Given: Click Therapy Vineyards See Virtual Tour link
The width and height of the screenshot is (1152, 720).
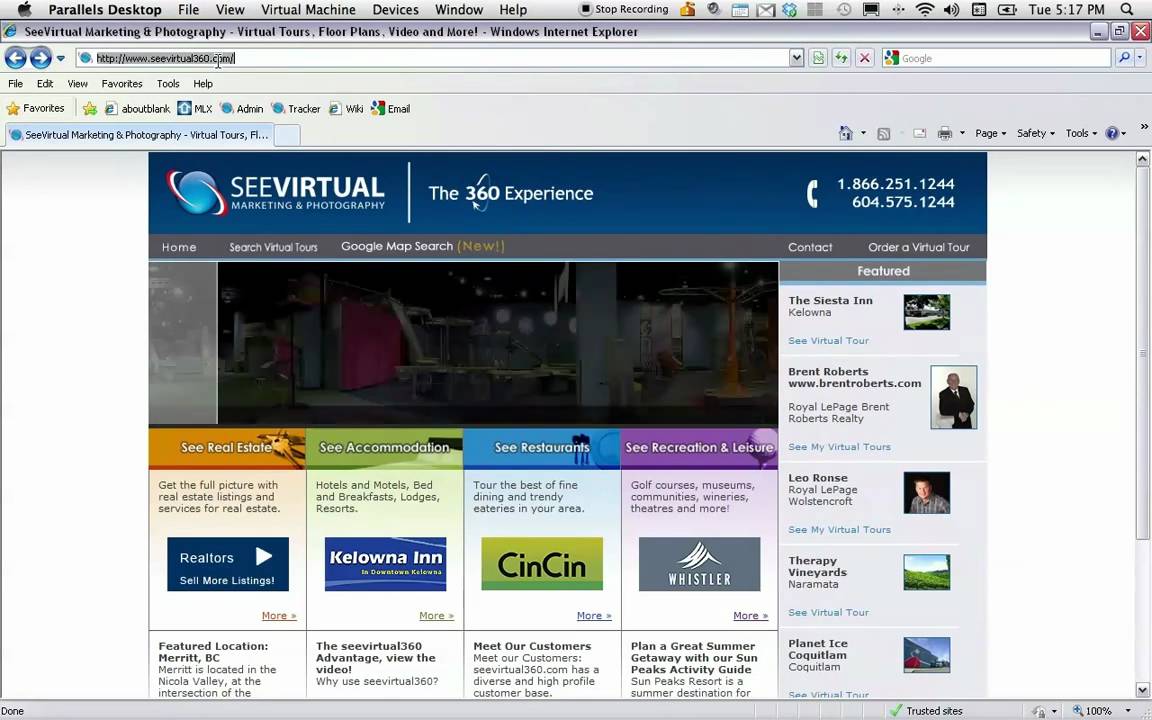Looking at the screenshot, I should click(x=828, y=613).
